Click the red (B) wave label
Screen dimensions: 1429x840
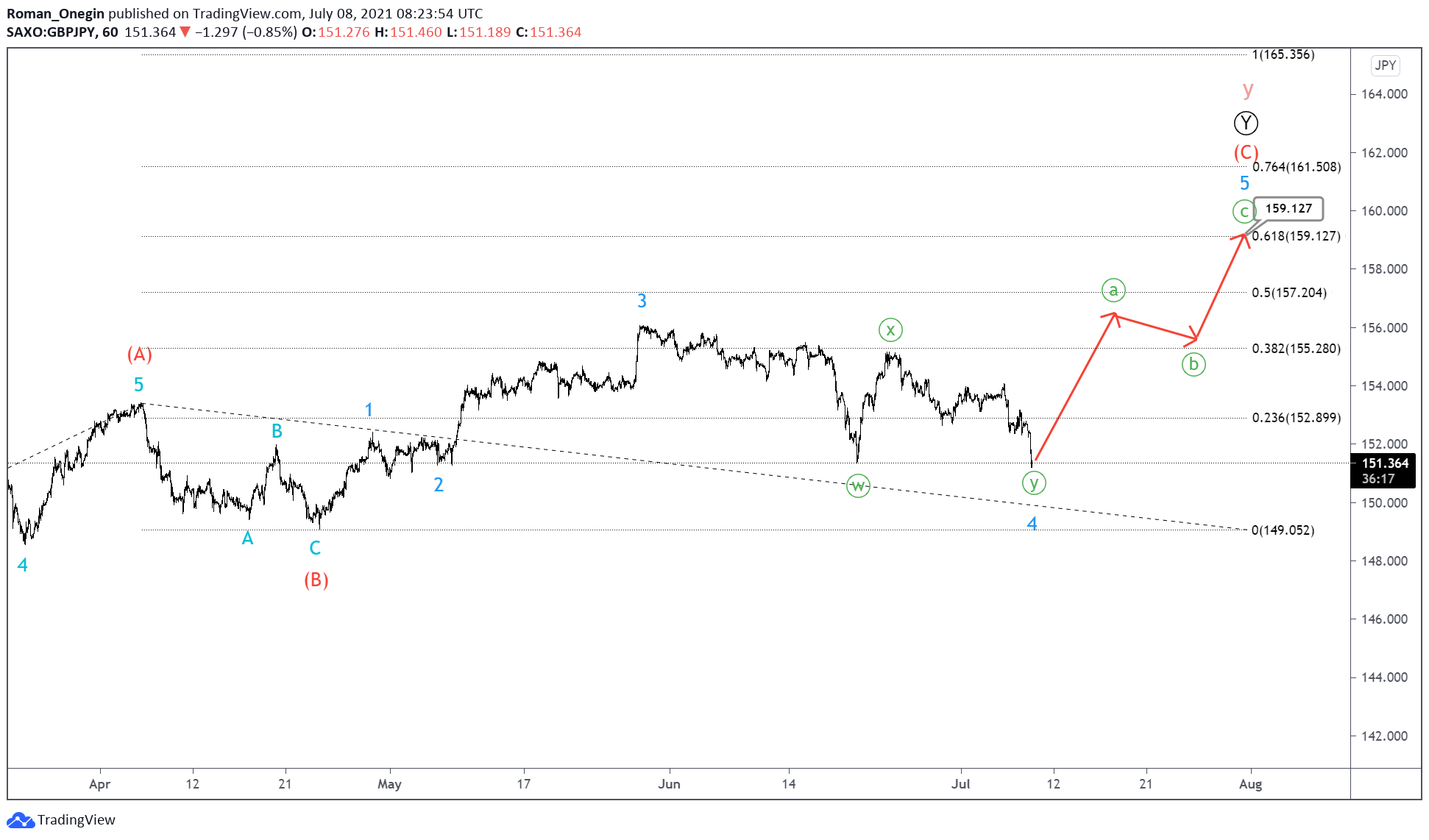316,580
